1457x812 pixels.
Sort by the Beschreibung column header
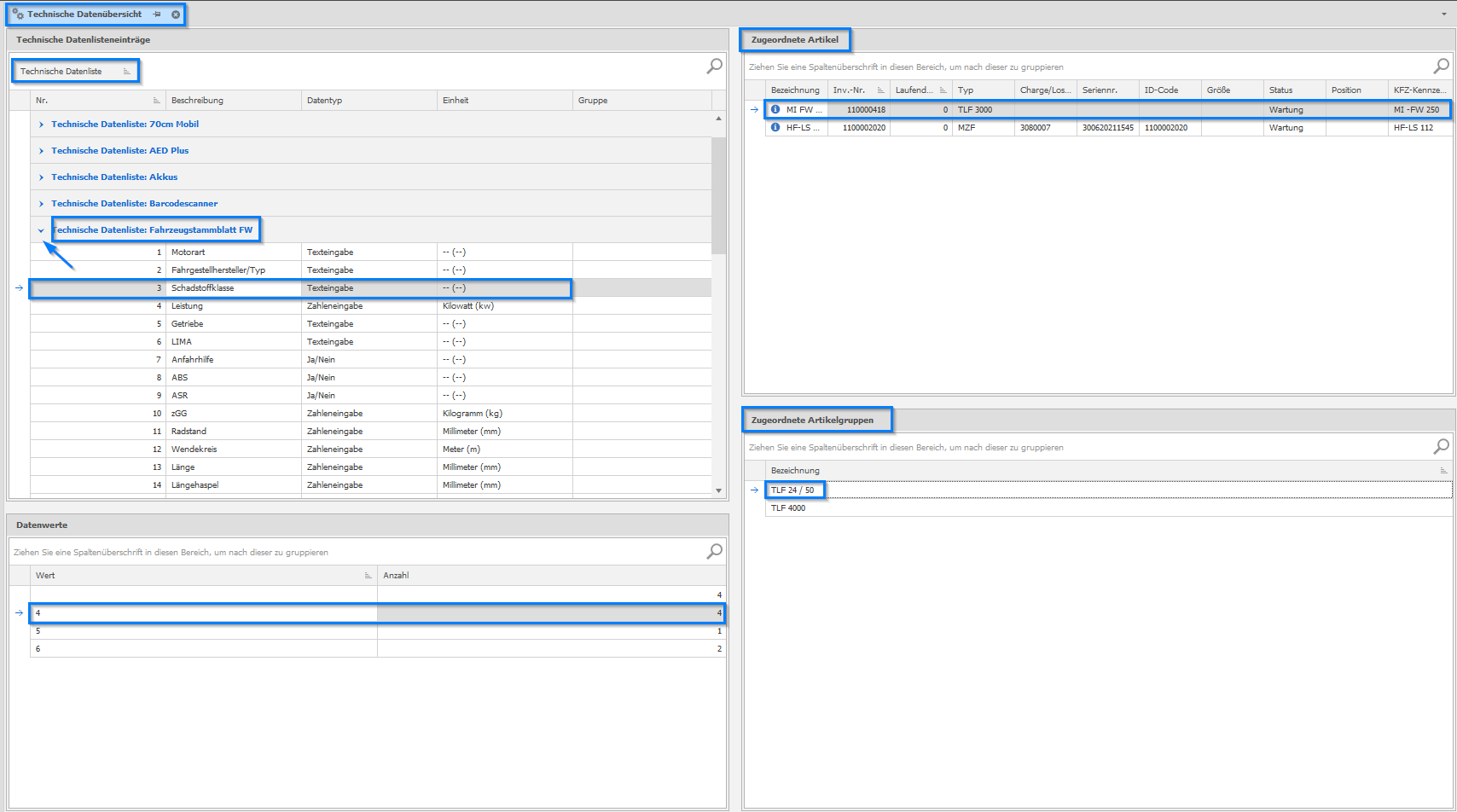(197, 101)
